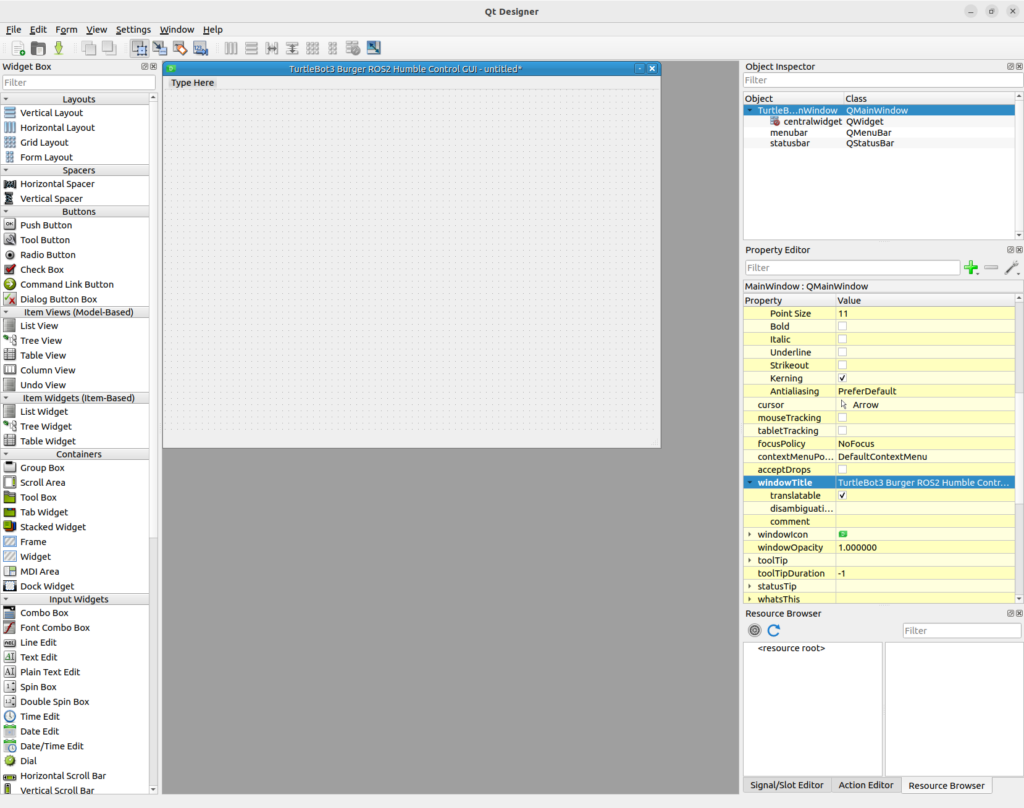The width and height of the screenshot is (1024, 808).
Task: Uncheck the Kerning checkbox
Action: click(842, 378)
